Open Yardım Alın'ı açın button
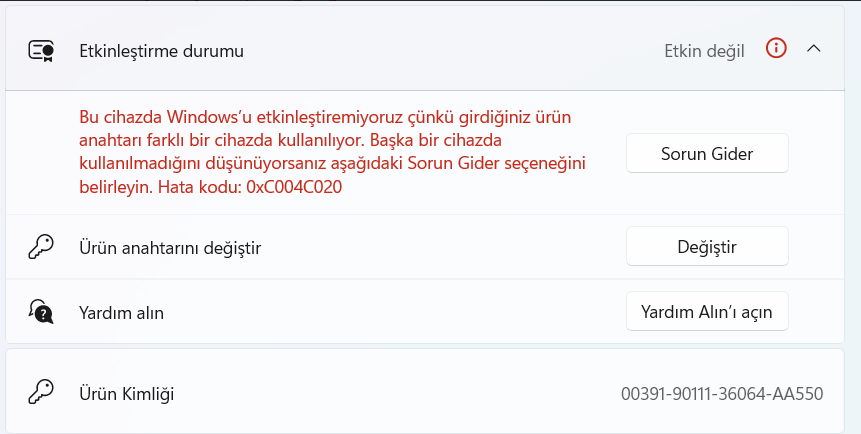Viewport: 861px width, 434px height. click(707, 311)
